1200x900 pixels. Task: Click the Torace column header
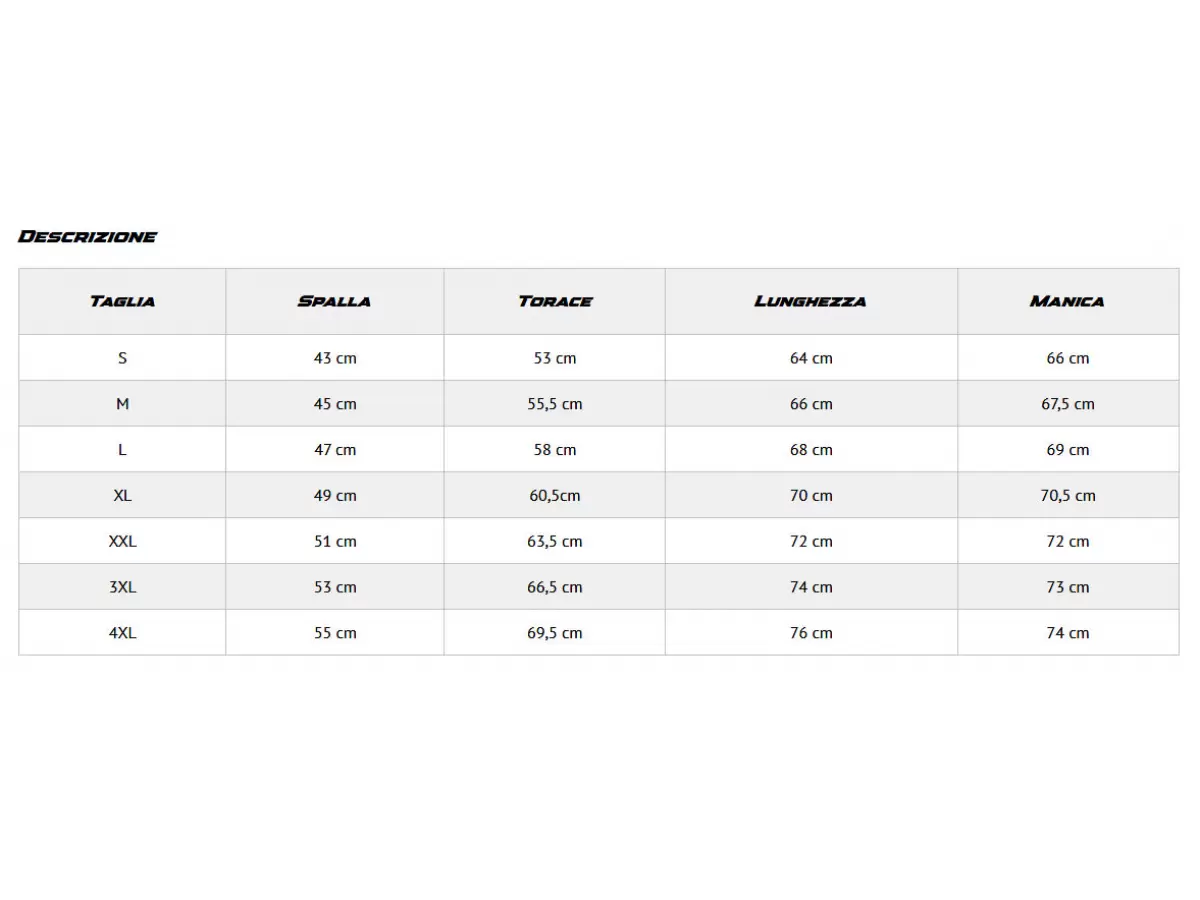(555, 301)
